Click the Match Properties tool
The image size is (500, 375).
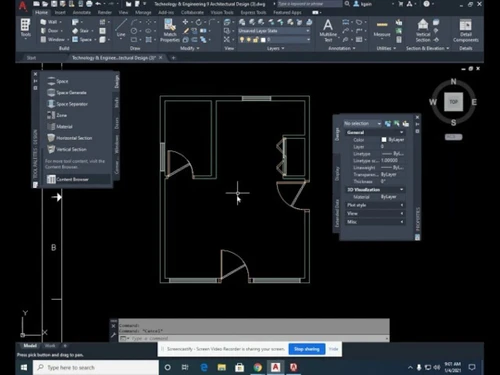pyautogui.click(x=170, y=30)
